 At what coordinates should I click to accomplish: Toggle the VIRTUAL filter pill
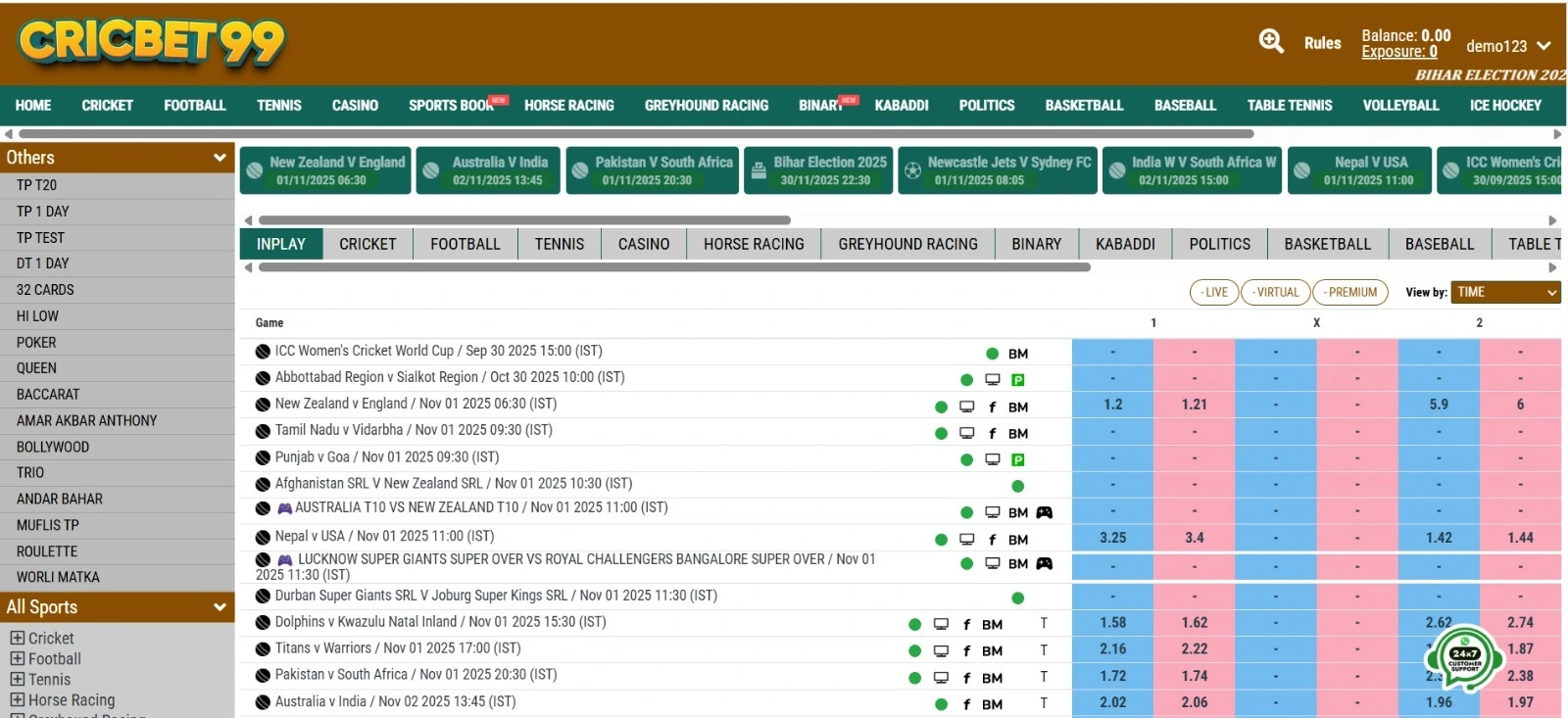pyautogui.click(x=1275, y=292)
